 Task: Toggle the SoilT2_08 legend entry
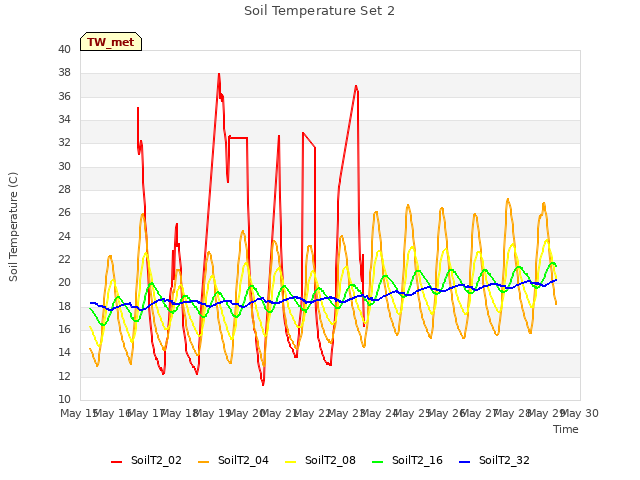click(x=320, y=461)
